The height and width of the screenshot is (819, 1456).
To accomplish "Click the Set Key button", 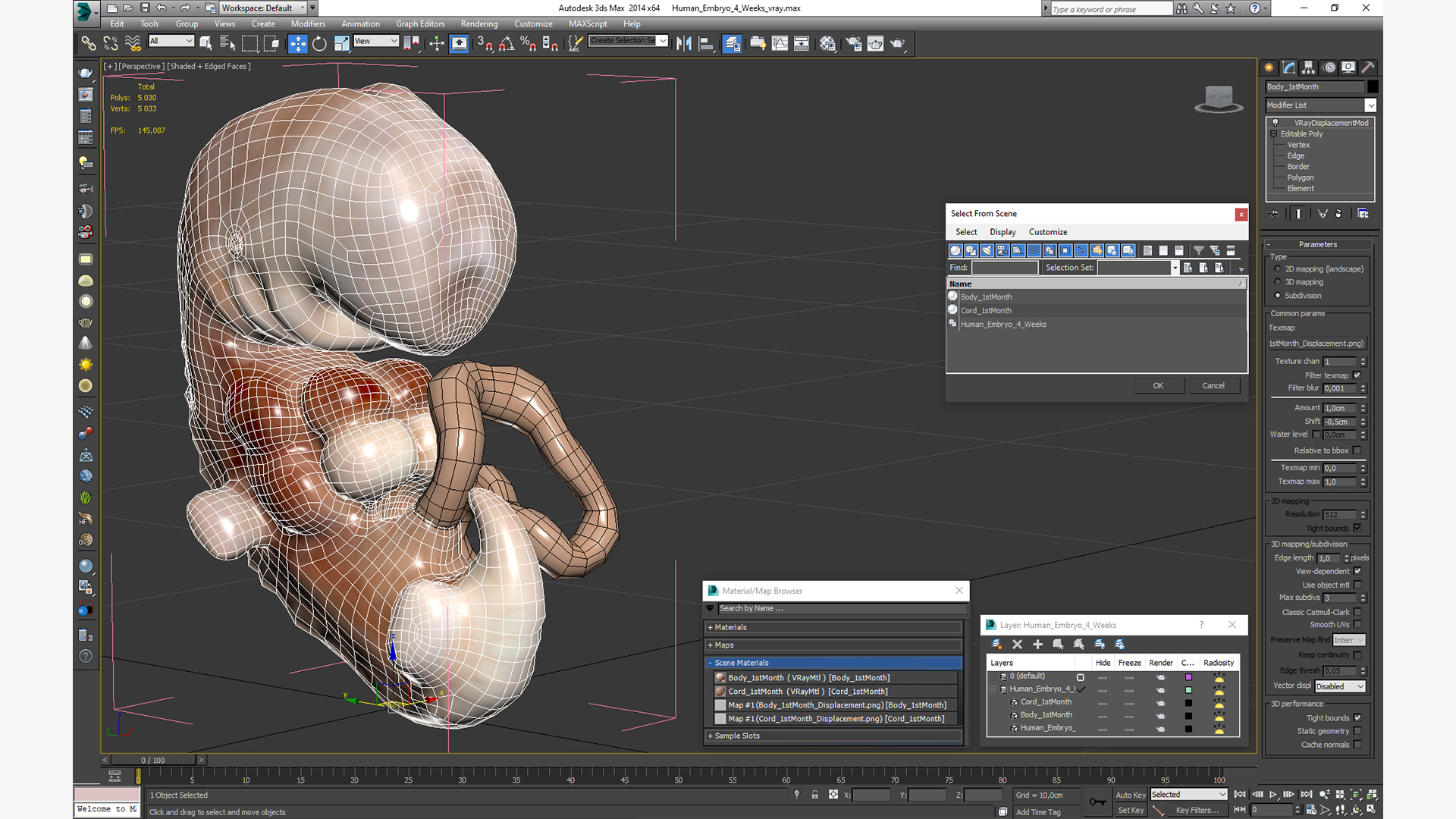I will coord(1131,810).
